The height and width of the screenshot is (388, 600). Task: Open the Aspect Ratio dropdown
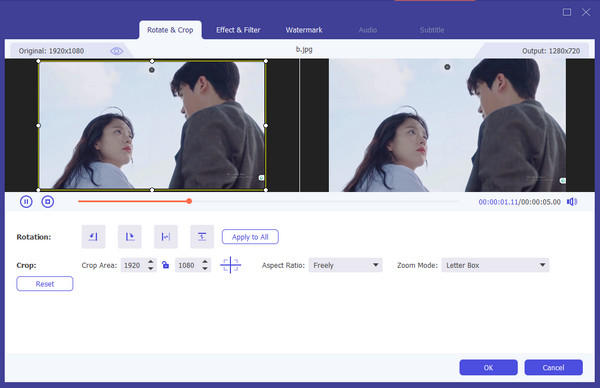pos(346,265)
